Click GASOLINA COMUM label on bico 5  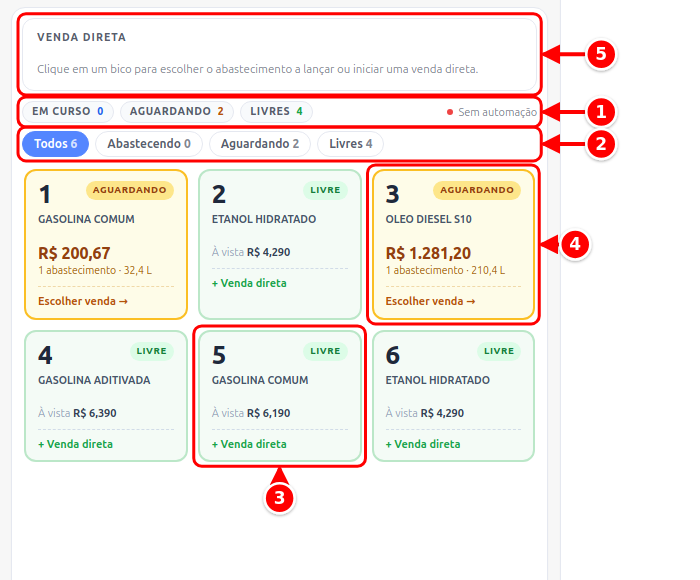pos(260,380)
